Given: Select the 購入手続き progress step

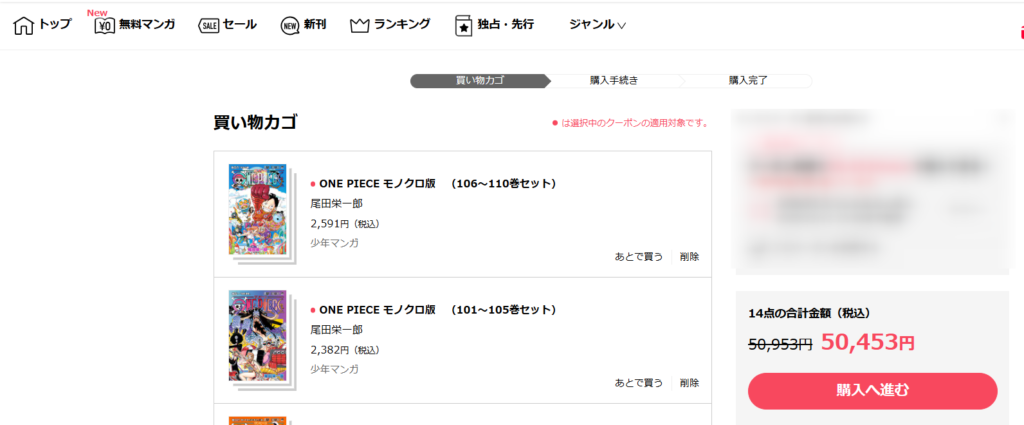Looking at the screenshot, I should (x=613, y=80).
